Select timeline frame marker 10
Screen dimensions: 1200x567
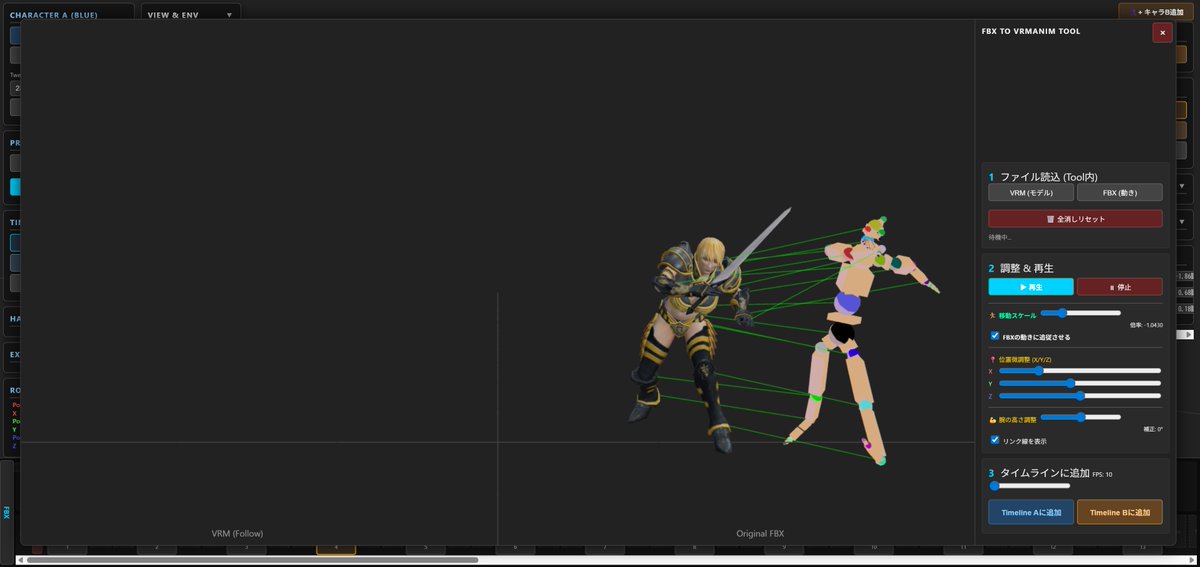[873, 548]
